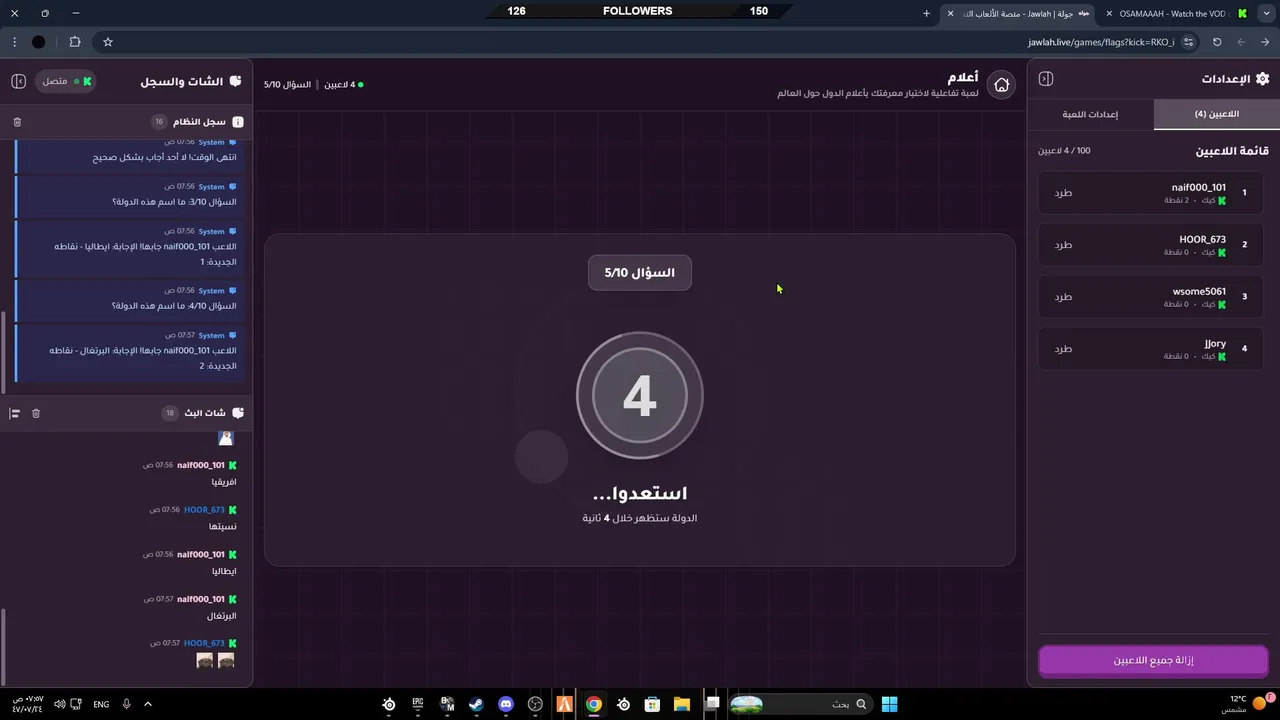
Task: Click the قائمة اللاعبين heading
Action: [1232, 151]
